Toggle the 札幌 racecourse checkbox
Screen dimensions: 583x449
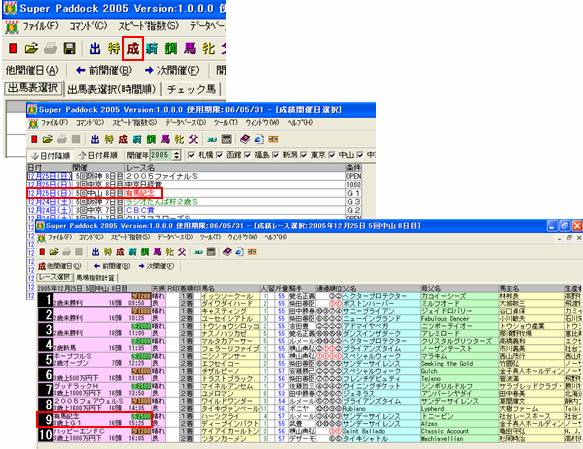(x=191, y=155)
